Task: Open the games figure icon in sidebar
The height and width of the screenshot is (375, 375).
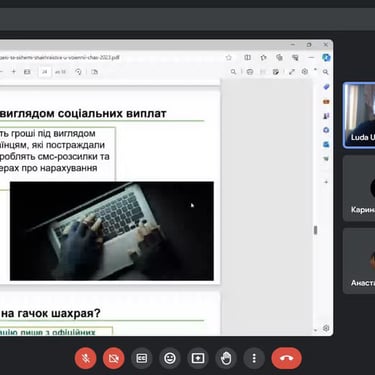Action: [x=326, y=116]
